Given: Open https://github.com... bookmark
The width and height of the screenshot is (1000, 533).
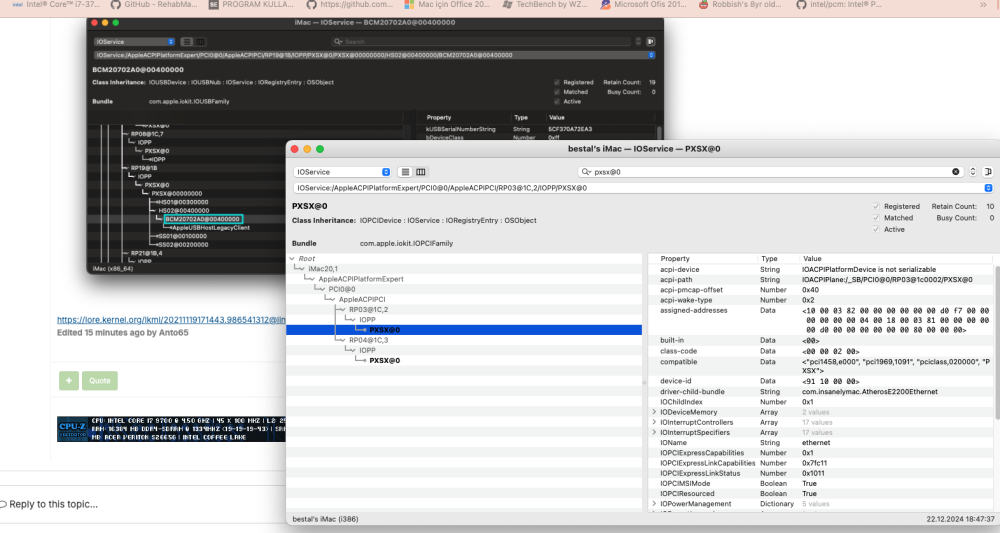Looking at the screenshot, I should 349,4.
